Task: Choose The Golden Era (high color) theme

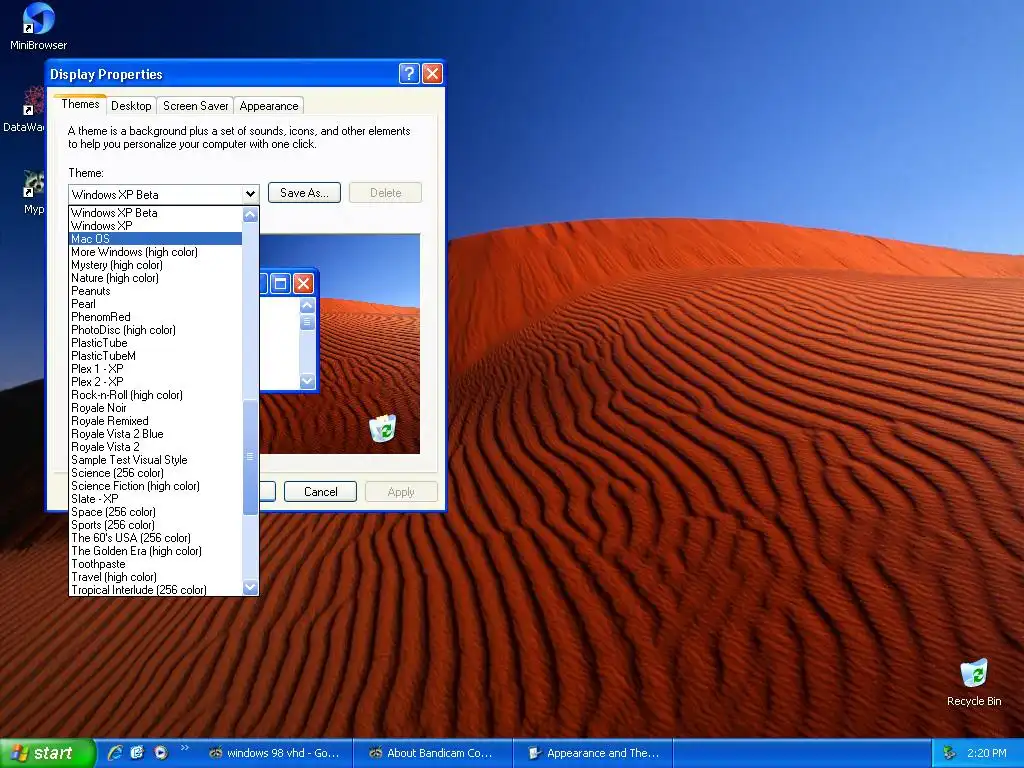Action: coord(155,551)
